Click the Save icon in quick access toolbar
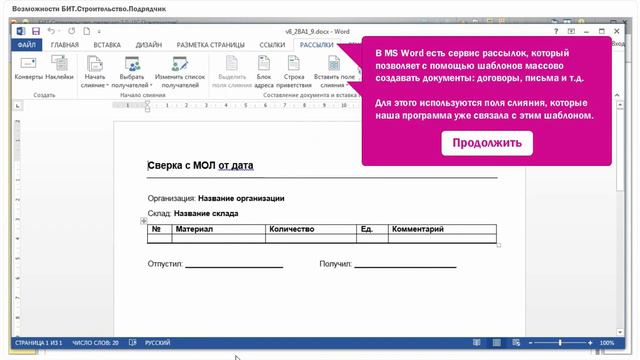Viewport: 640px width, 360px height. 36,31
